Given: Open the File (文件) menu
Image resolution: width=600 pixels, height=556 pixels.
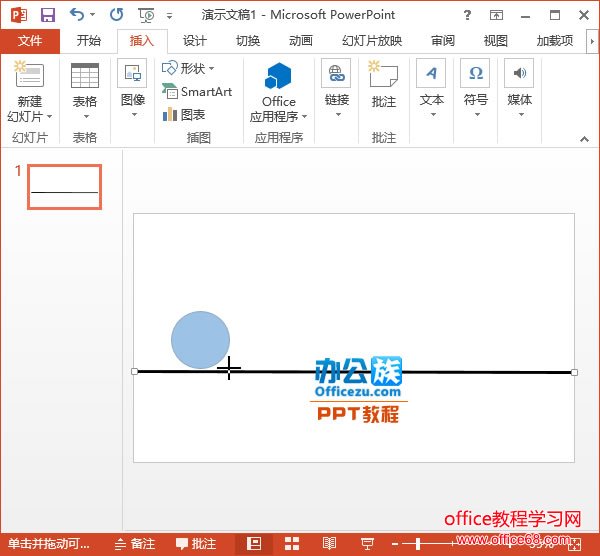Looking at the screenshot, I should [30, 41].
